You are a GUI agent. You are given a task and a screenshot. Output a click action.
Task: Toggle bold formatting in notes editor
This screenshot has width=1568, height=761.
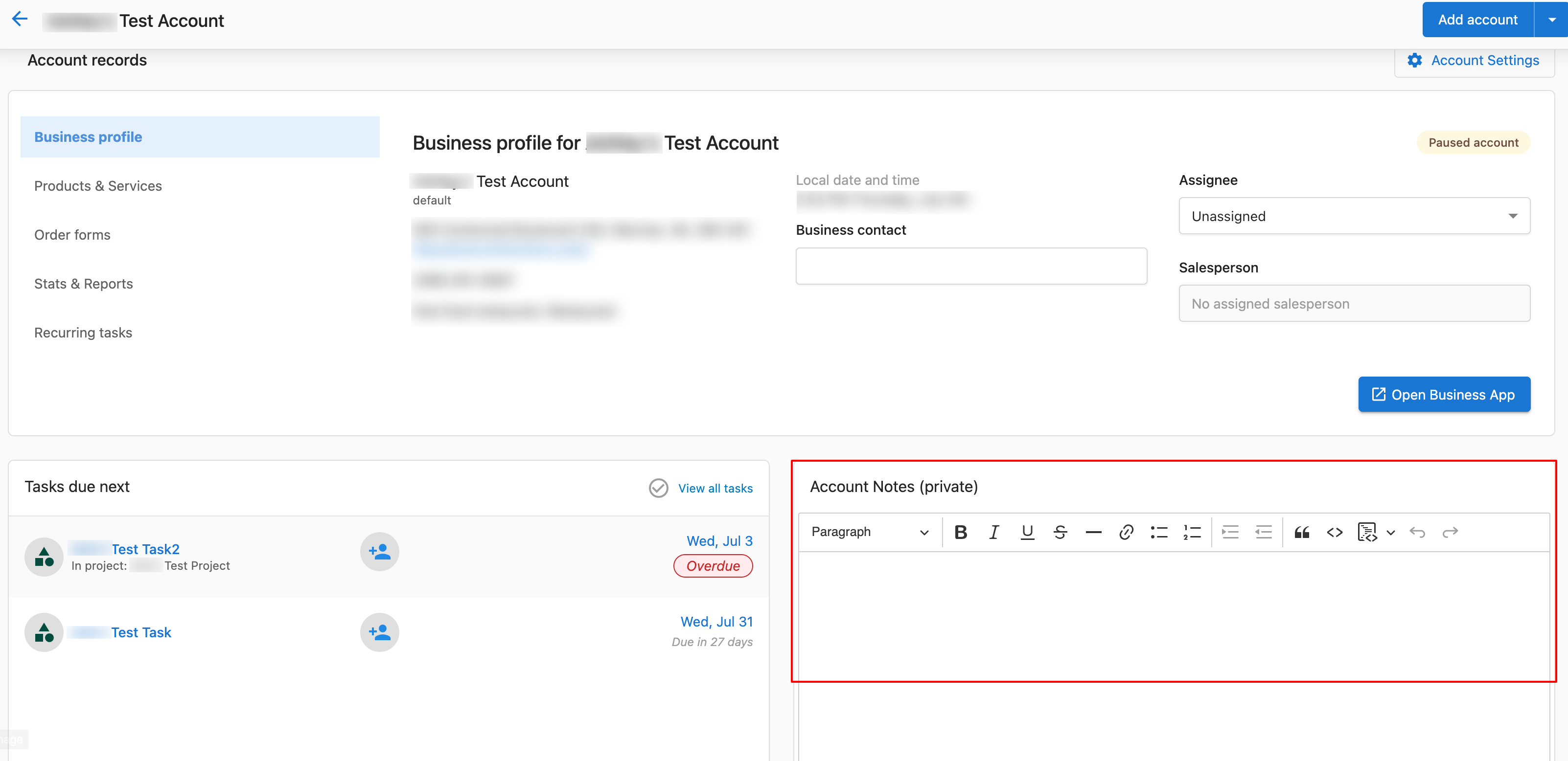[x=961, y=532]
